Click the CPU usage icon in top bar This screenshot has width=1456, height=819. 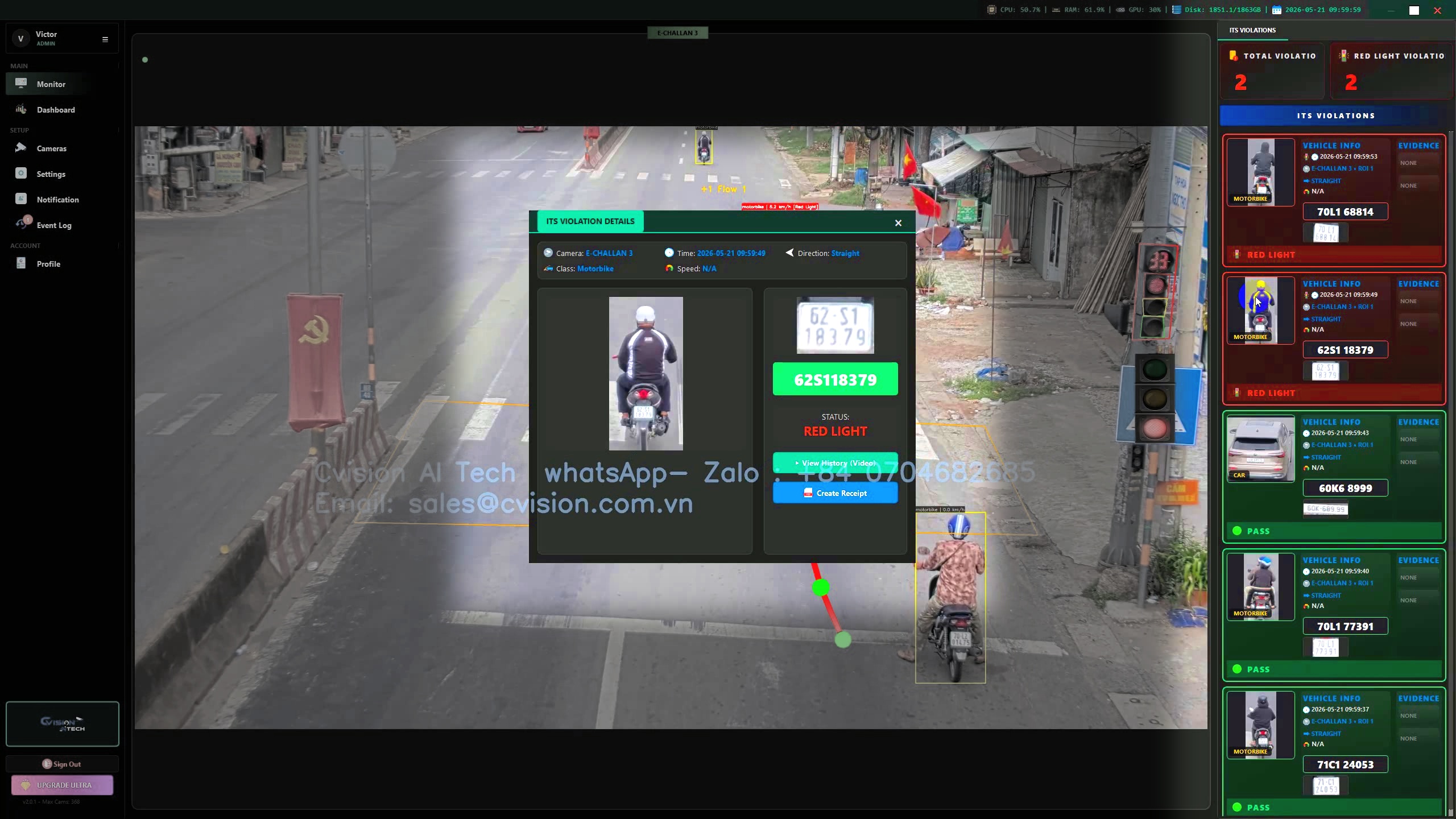[x=991, y=10]
